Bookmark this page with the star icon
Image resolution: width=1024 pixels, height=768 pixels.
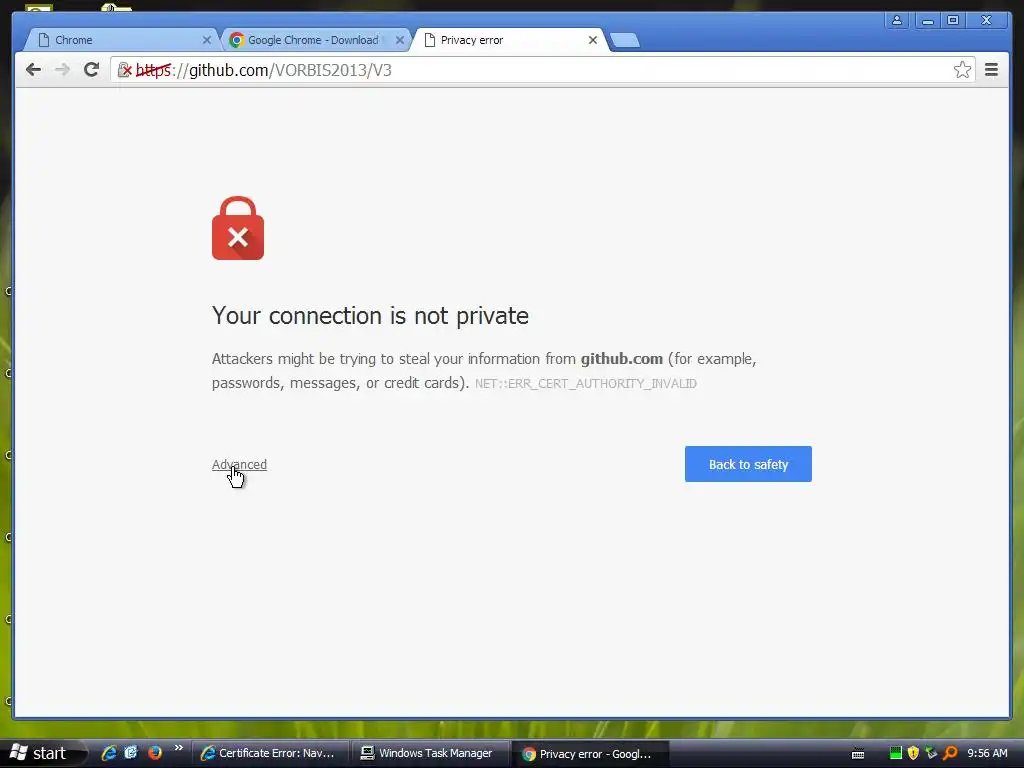(962, 70)
